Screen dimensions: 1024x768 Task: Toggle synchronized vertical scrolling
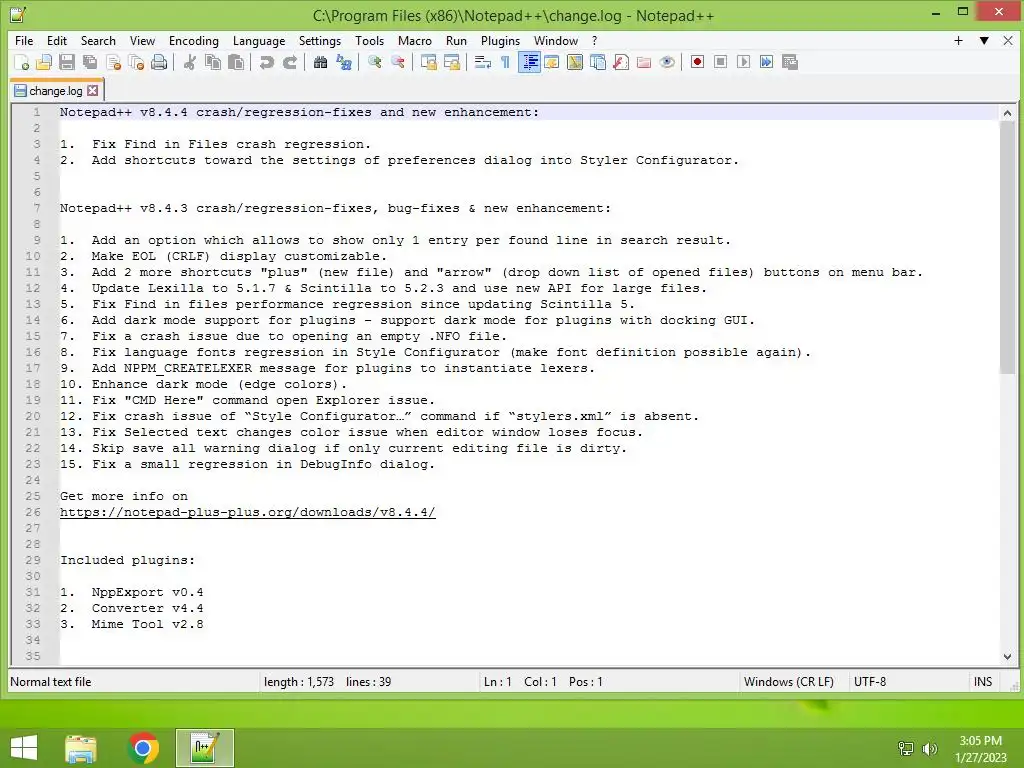coord(428,62)
